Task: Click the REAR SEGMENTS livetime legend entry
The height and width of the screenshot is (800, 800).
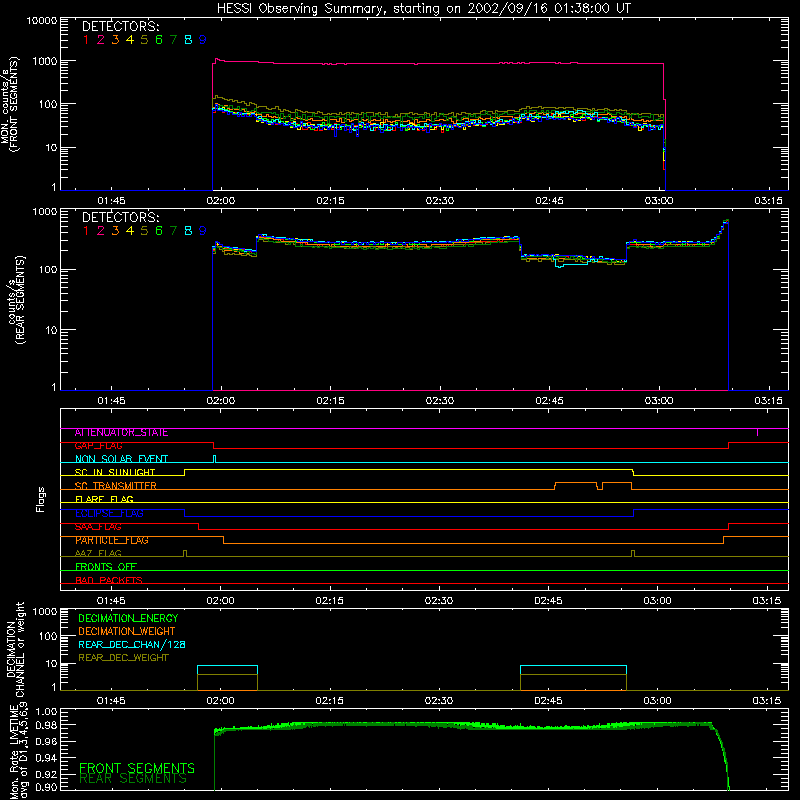Action: click(x=133, y=779)
